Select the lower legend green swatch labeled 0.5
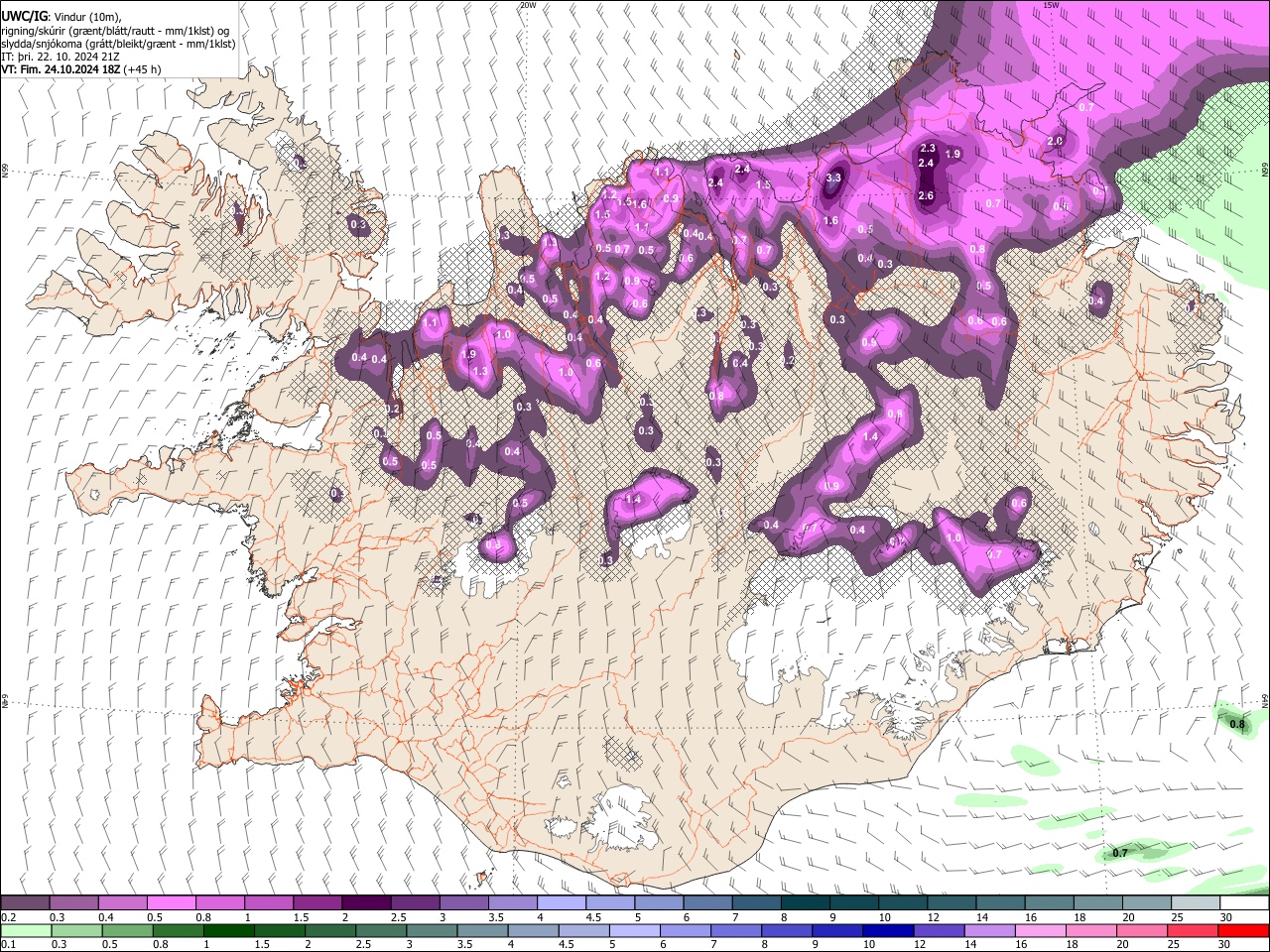Image resolution: width=1270 pixels, height=952 pixels. (x=126, y=930)
